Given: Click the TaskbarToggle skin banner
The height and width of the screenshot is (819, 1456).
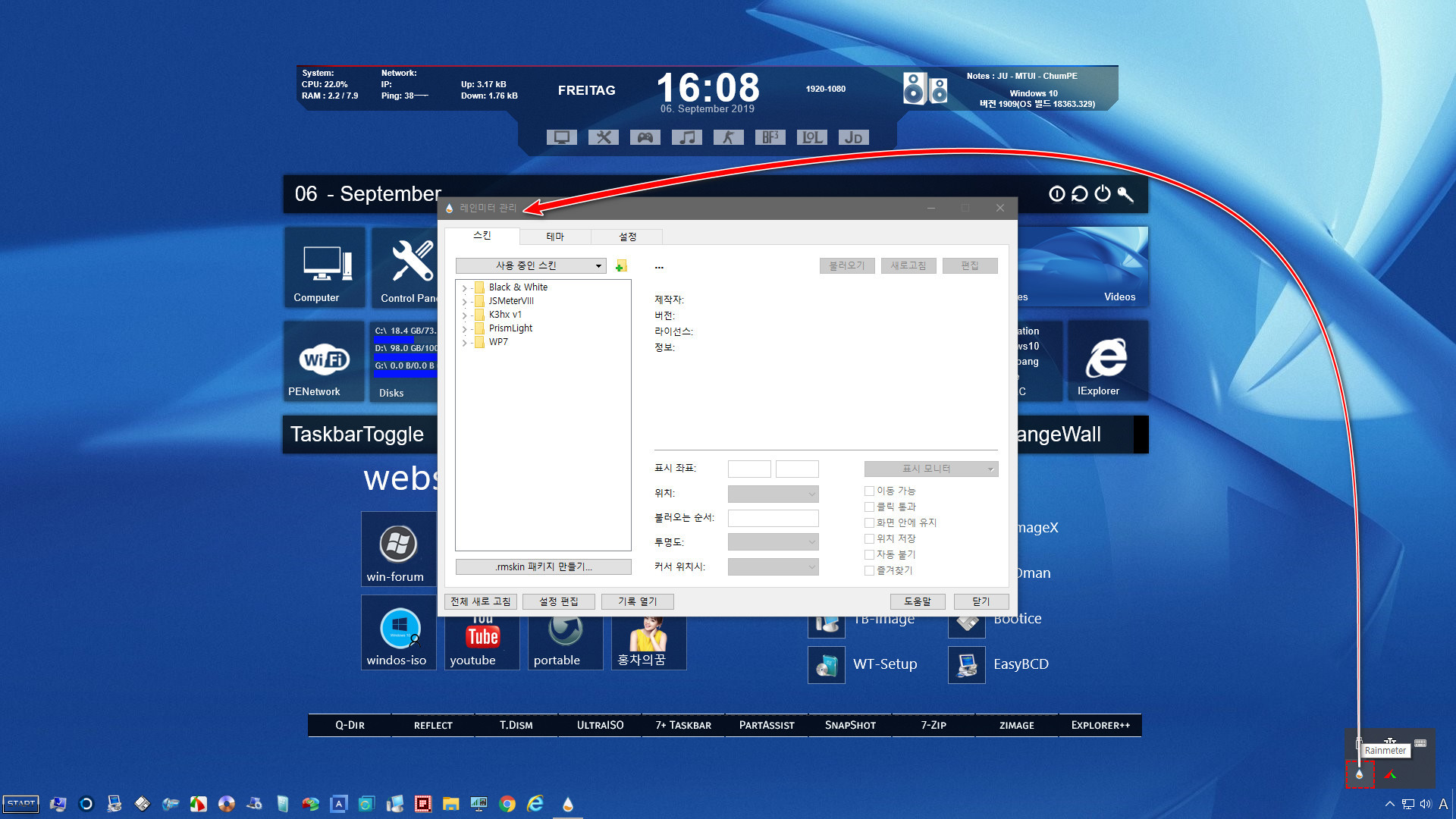Looking at the screenshot, I should click(x=360, y=435).
